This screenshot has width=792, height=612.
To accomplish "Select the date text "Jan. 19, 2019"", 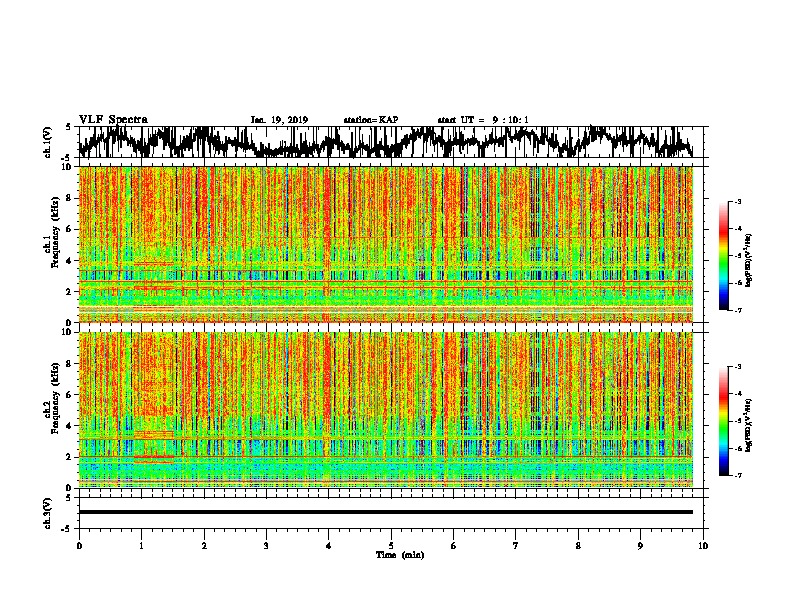I will (279, 120).
